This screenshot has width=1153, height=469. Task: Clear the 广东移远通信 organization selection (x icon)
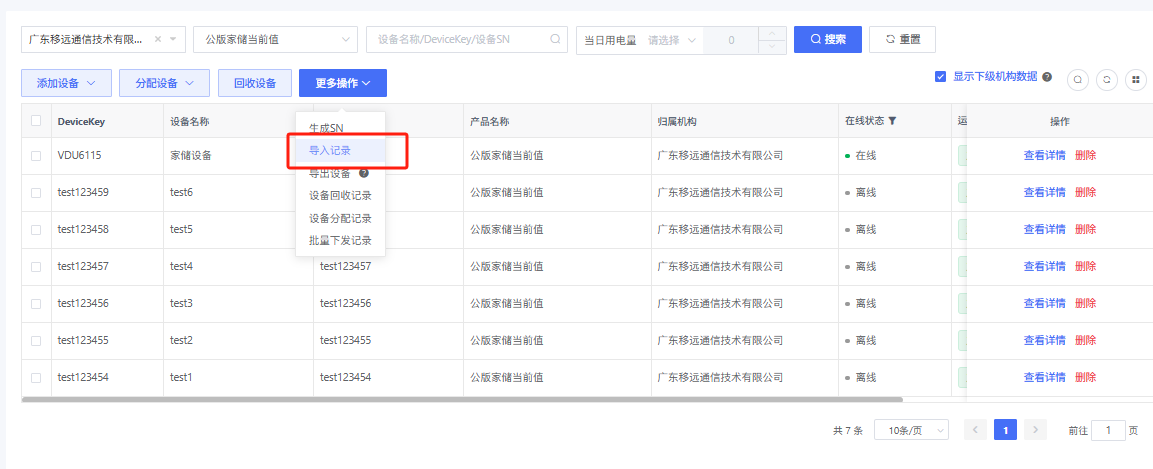(158, 40)
